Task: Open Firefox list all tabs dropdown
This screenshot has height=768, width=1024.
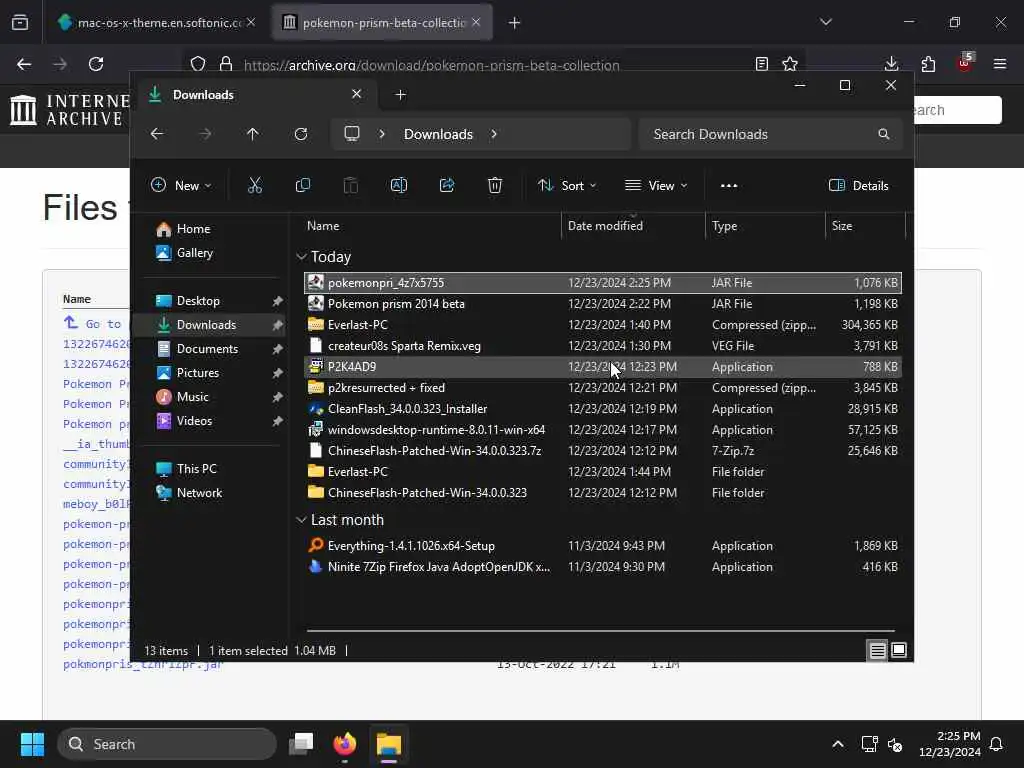Action: [825, 22]
